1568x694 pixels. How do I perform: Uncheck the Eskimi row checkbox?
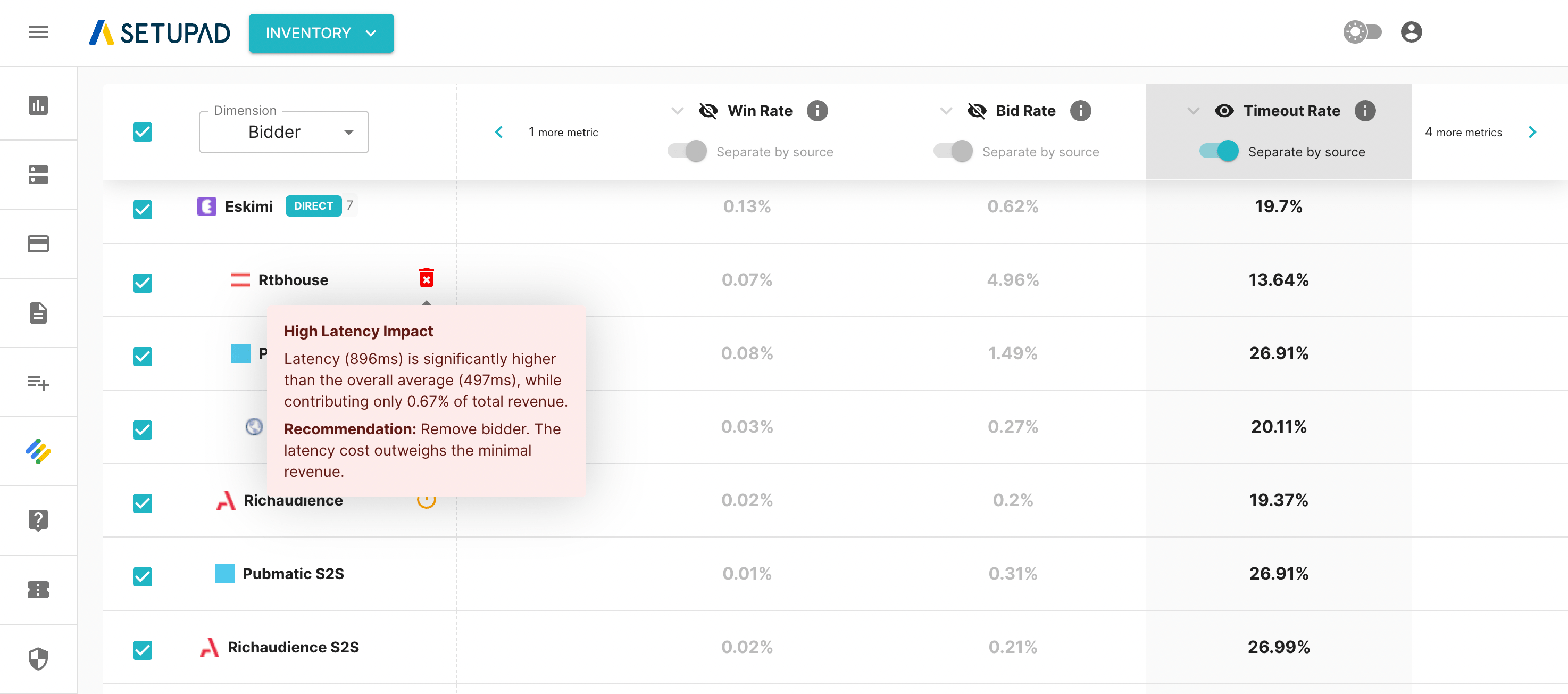[143, 210]
